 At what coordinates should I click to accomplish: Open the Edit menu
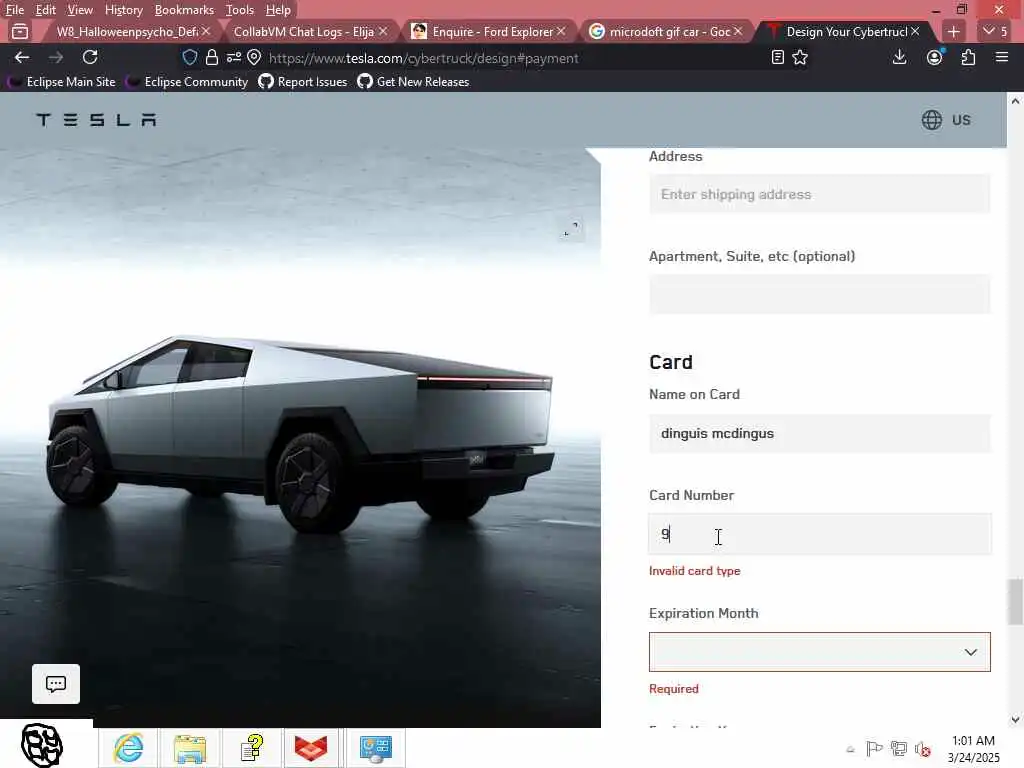[45, 10]
